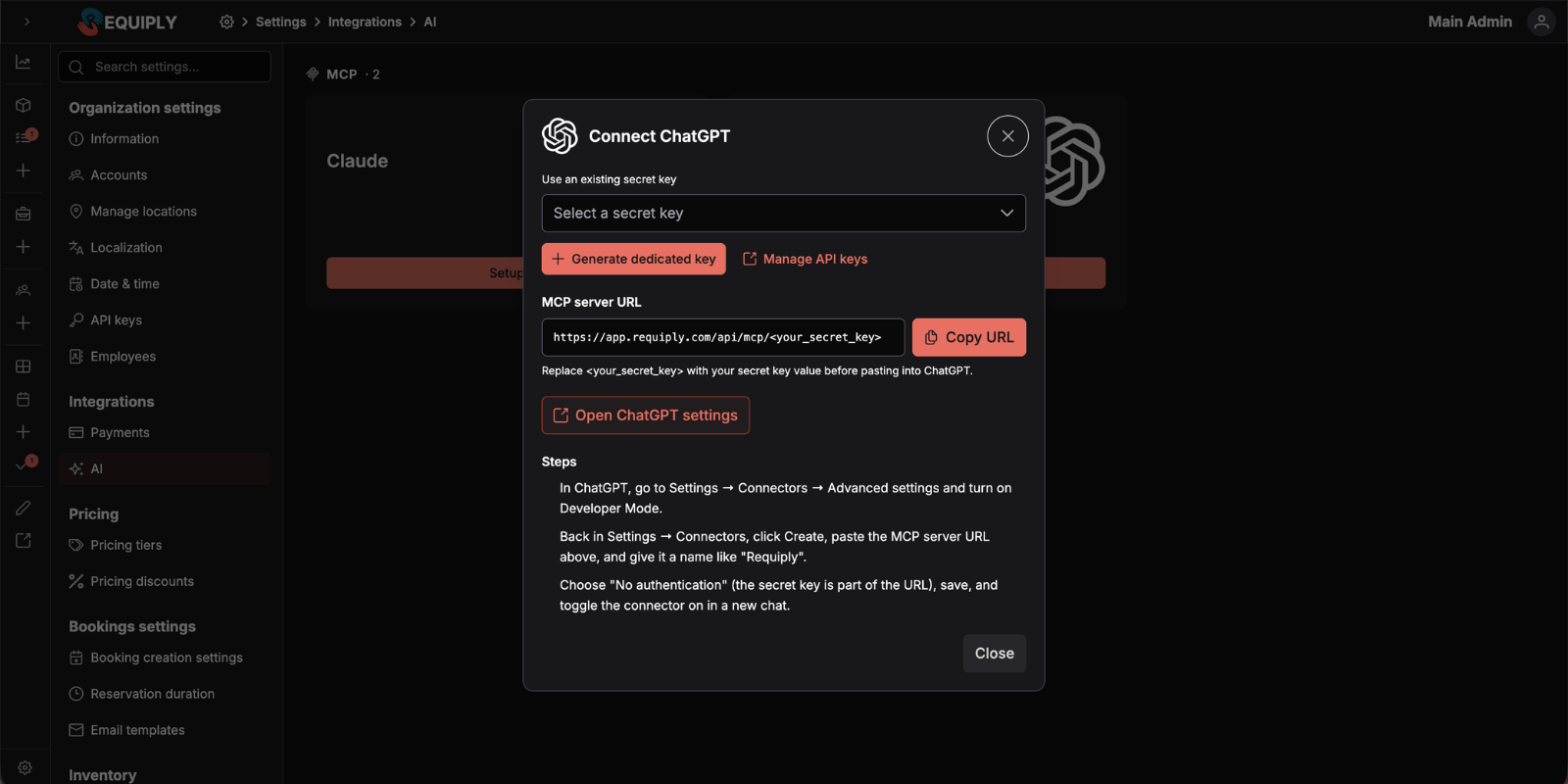This screenshot has height=784, width=1568.
Task: Click Generate dedicated key button
Action: tap(634, 259)
